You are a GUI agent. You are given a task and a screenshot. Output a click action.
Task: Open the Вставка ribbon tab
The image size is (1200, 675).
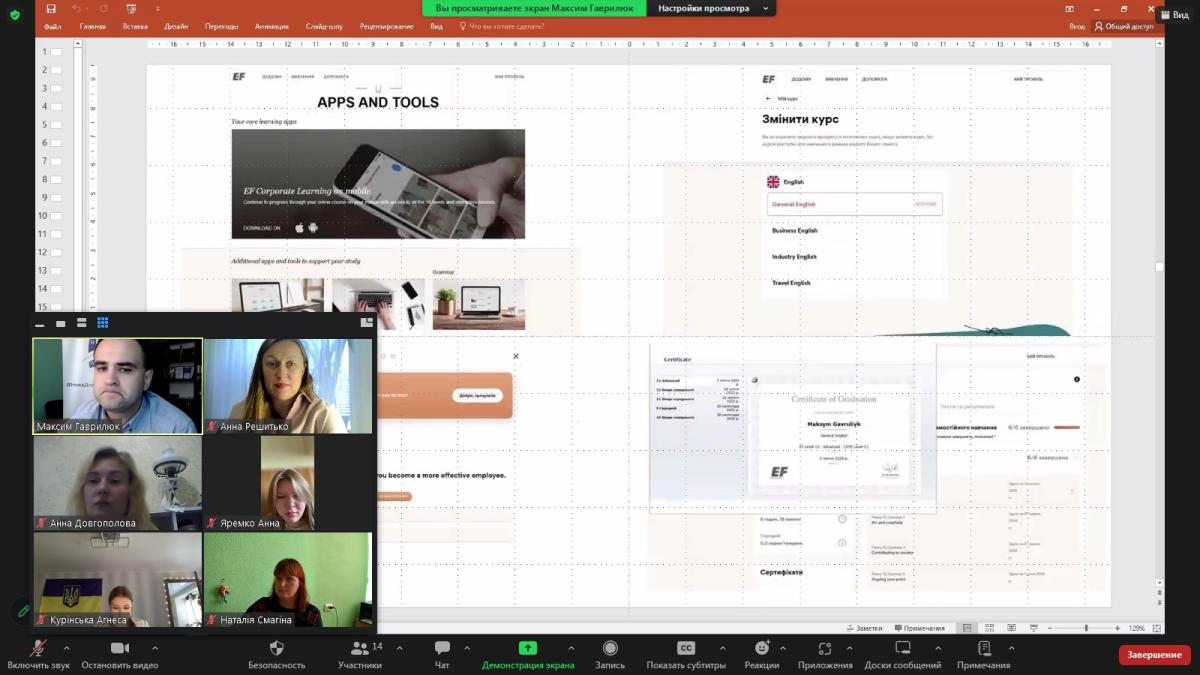point(135,26)
